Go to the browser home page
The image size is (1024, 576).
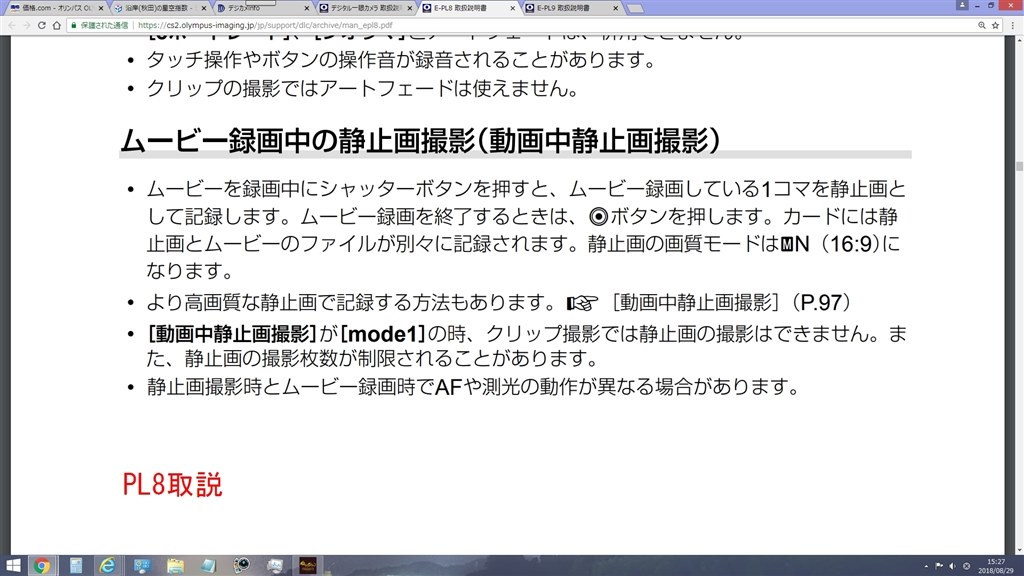(57, 25)
